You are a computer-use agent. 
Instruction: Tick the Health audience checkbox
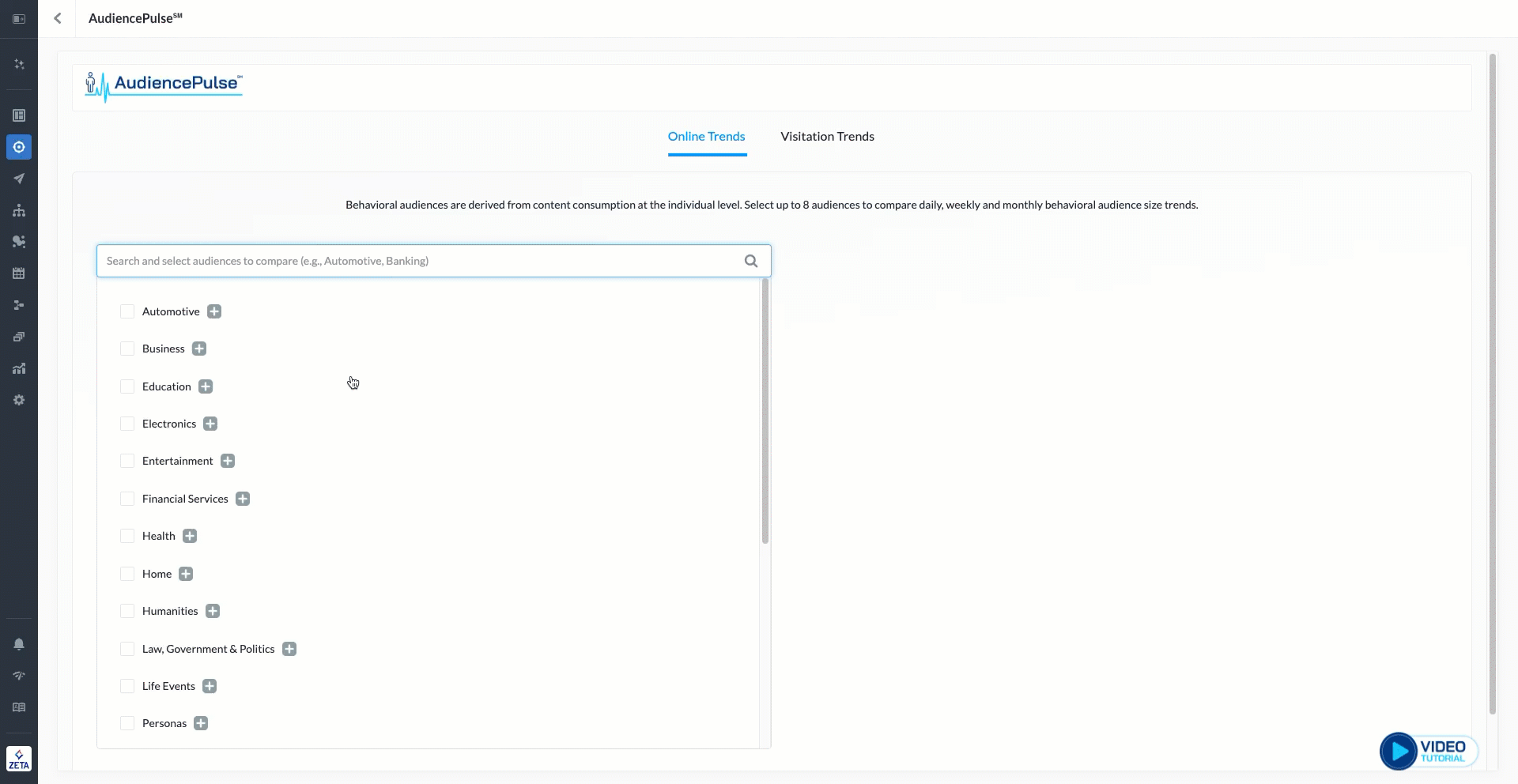tap(127, 536)
